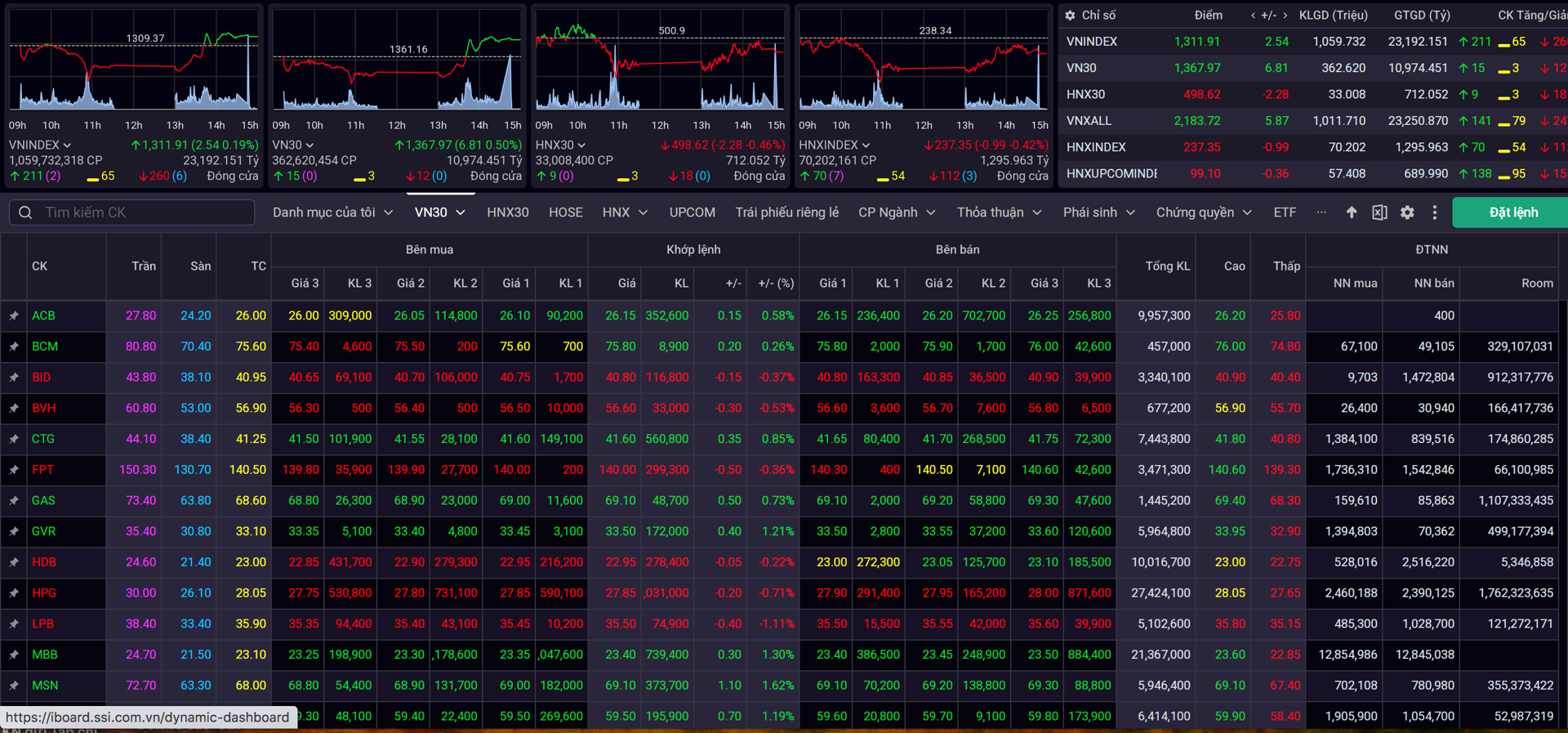Click BCM total volume 457,000

click(1169, 346)
